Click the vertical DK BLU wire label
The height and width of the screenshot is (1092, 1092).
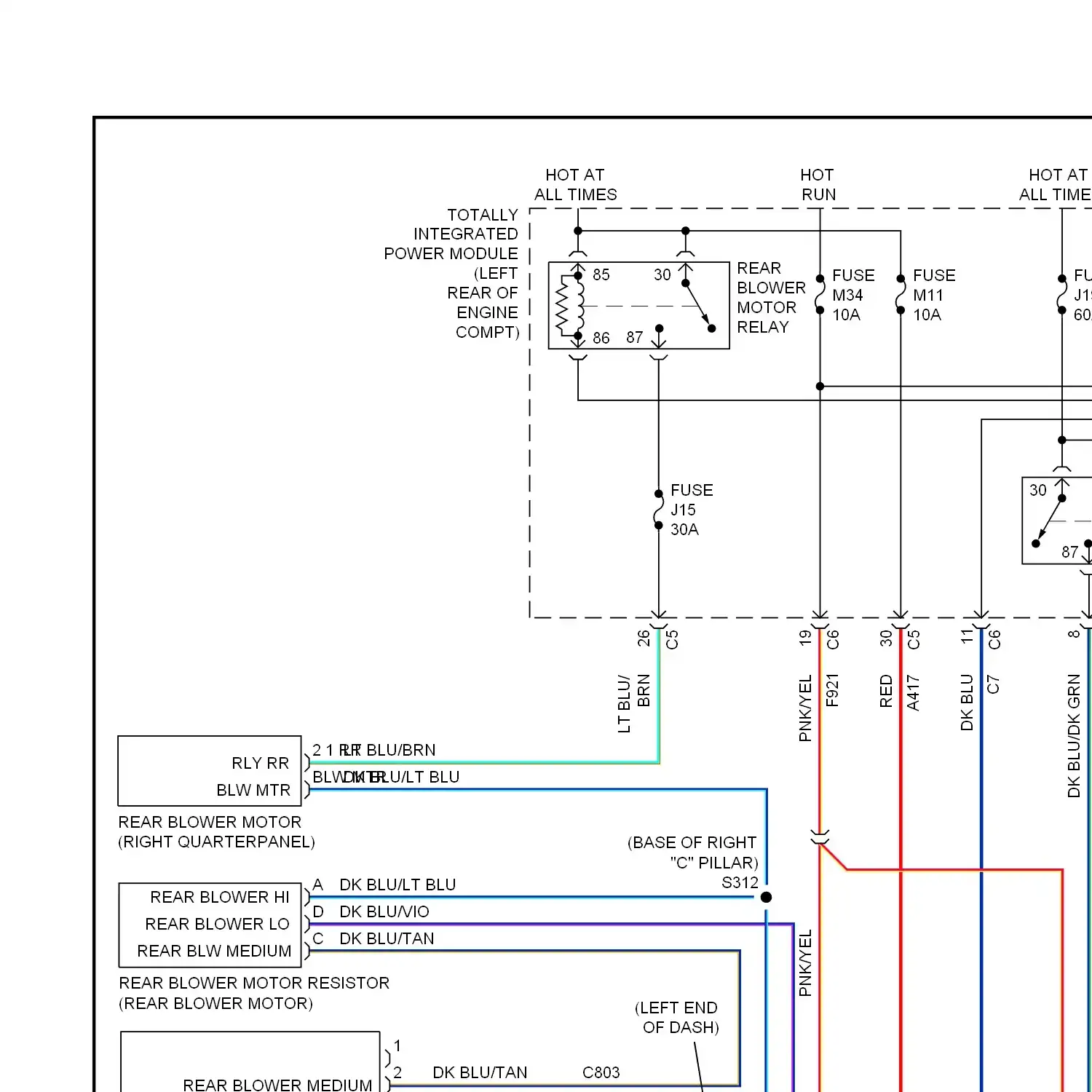967,703
